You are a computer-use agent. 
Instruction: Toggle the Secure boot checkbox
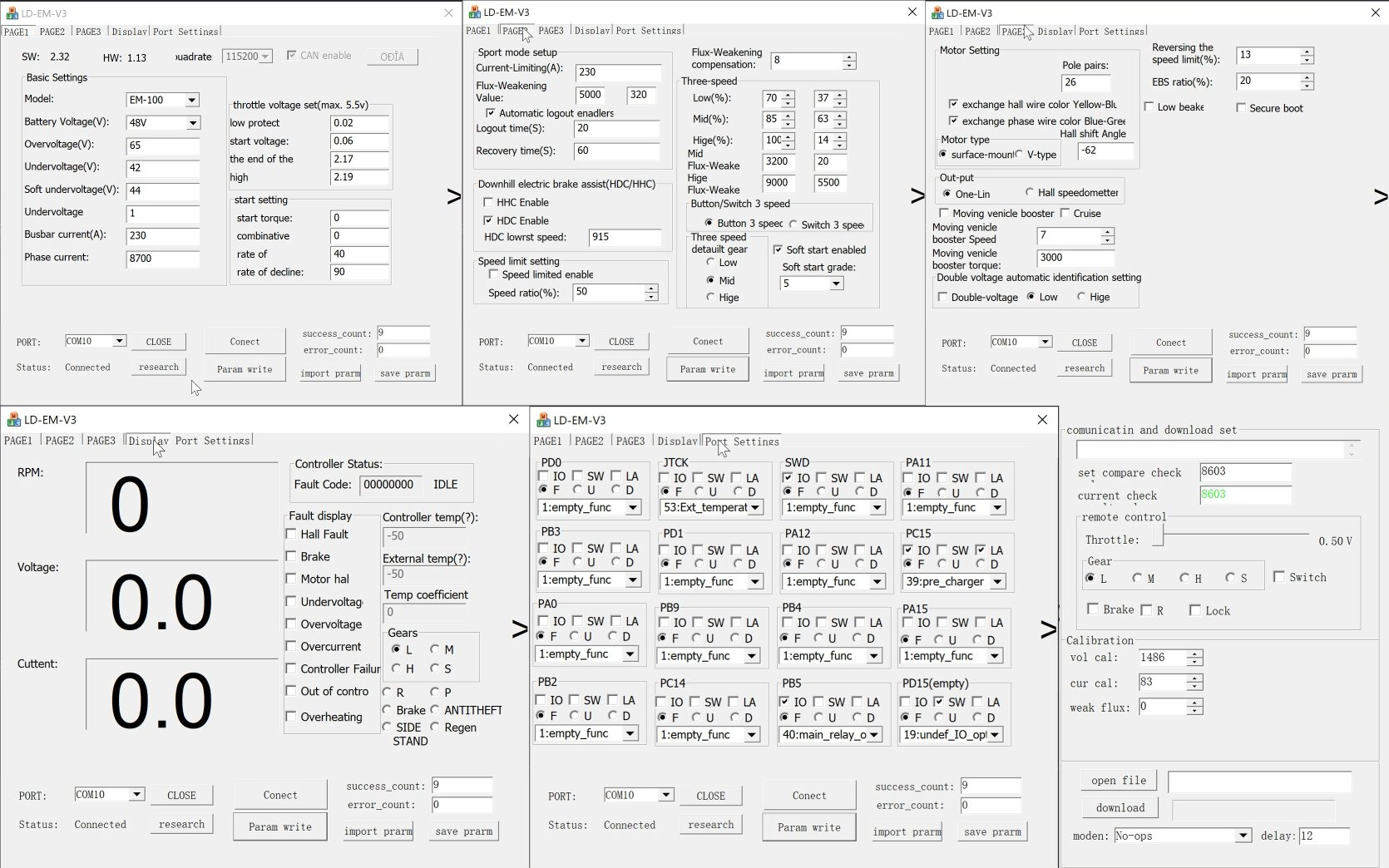point(1241,108)
